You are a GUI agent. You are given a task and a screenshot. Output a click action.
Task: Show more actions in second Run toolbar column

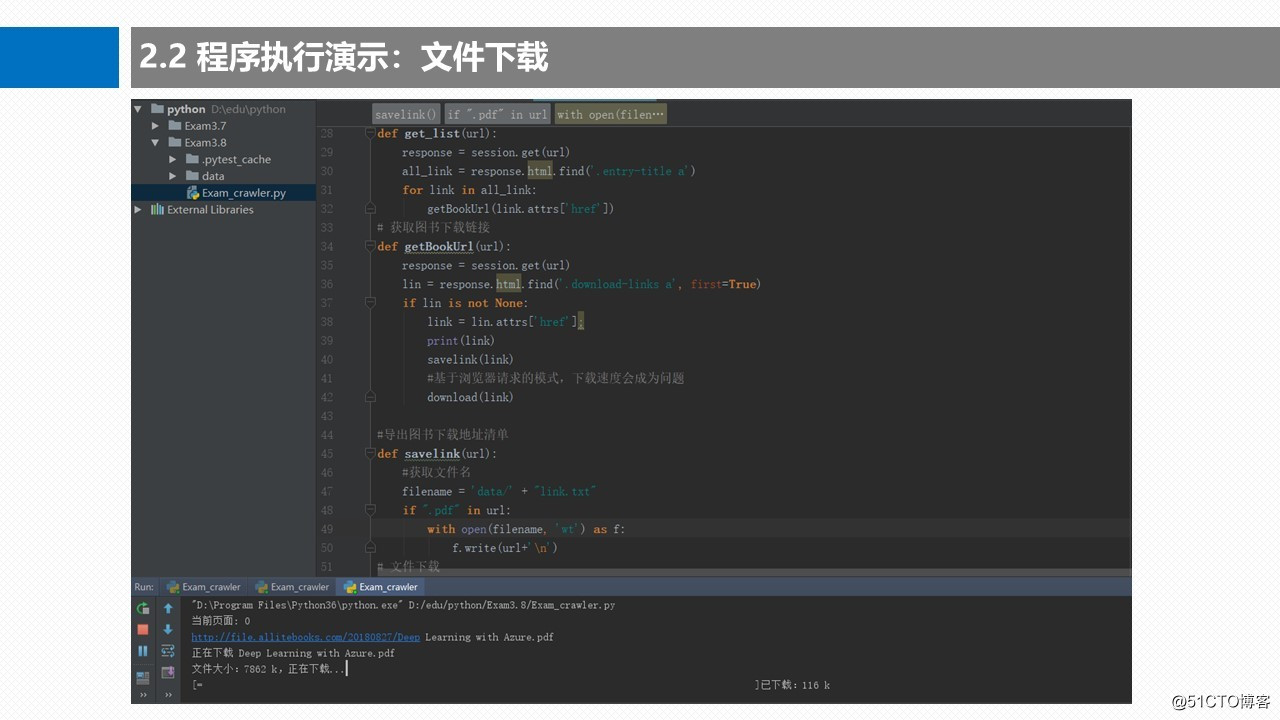168,694
